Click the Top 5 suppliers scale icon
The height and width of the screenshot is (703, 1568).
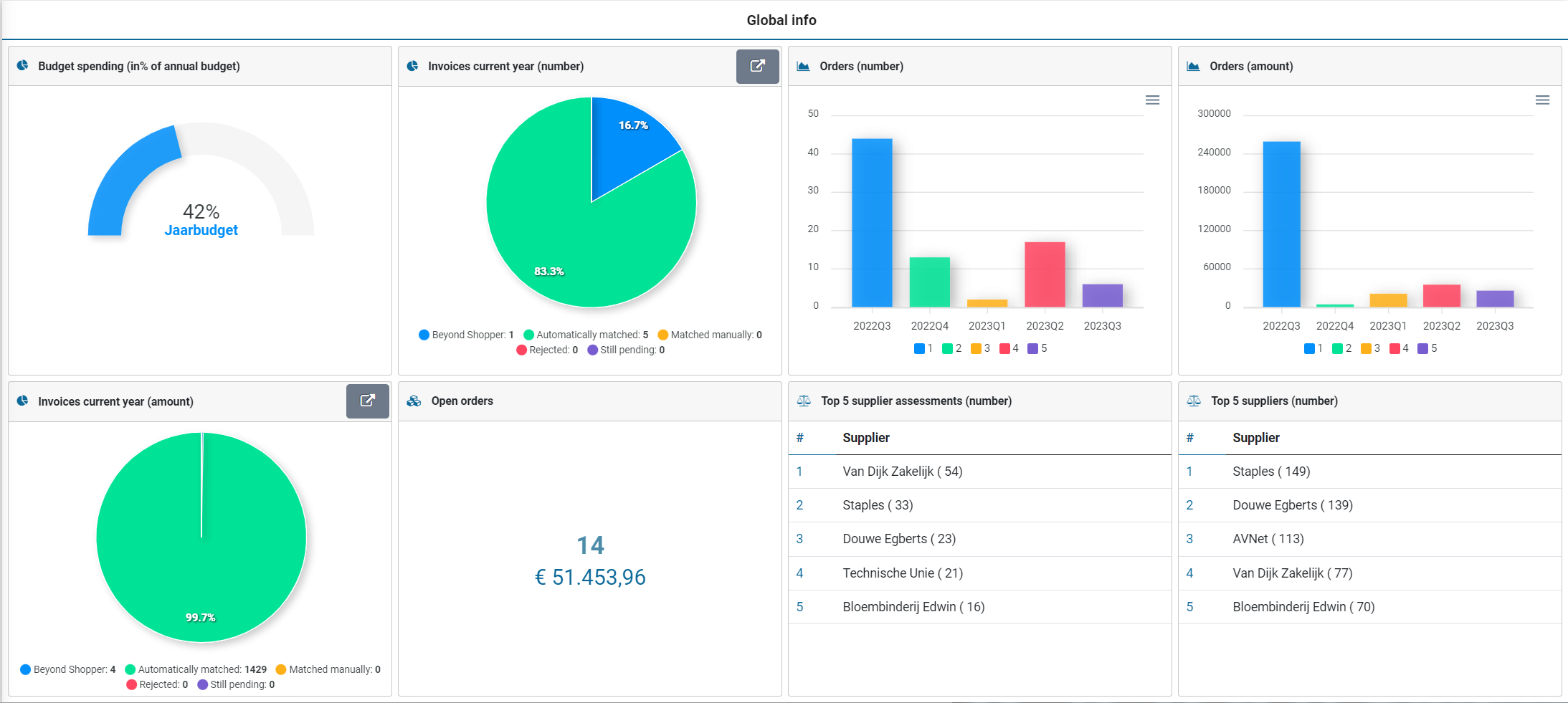click(1194, 401)
